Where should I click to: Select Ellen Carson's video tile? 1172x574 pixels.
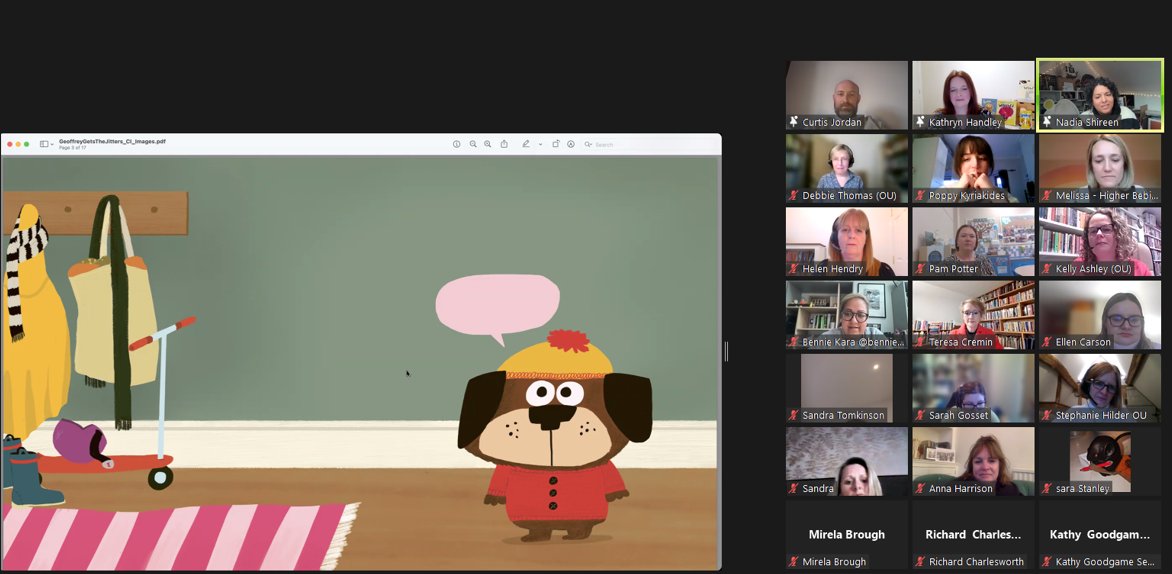click(x=1100, y=315)
